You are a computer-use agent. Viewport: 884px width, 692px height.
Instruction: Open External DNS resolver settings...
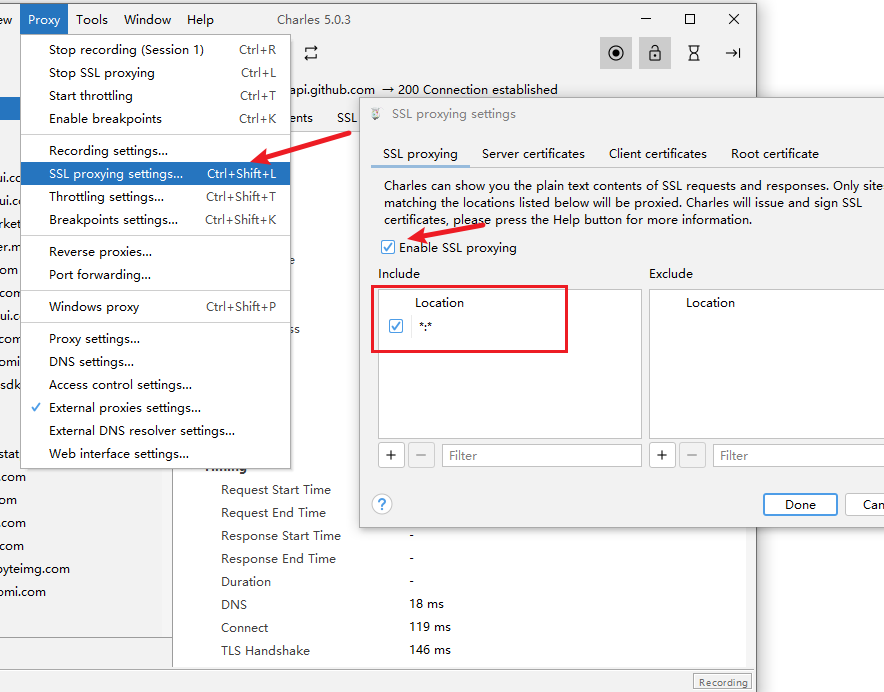coord(156,431)
